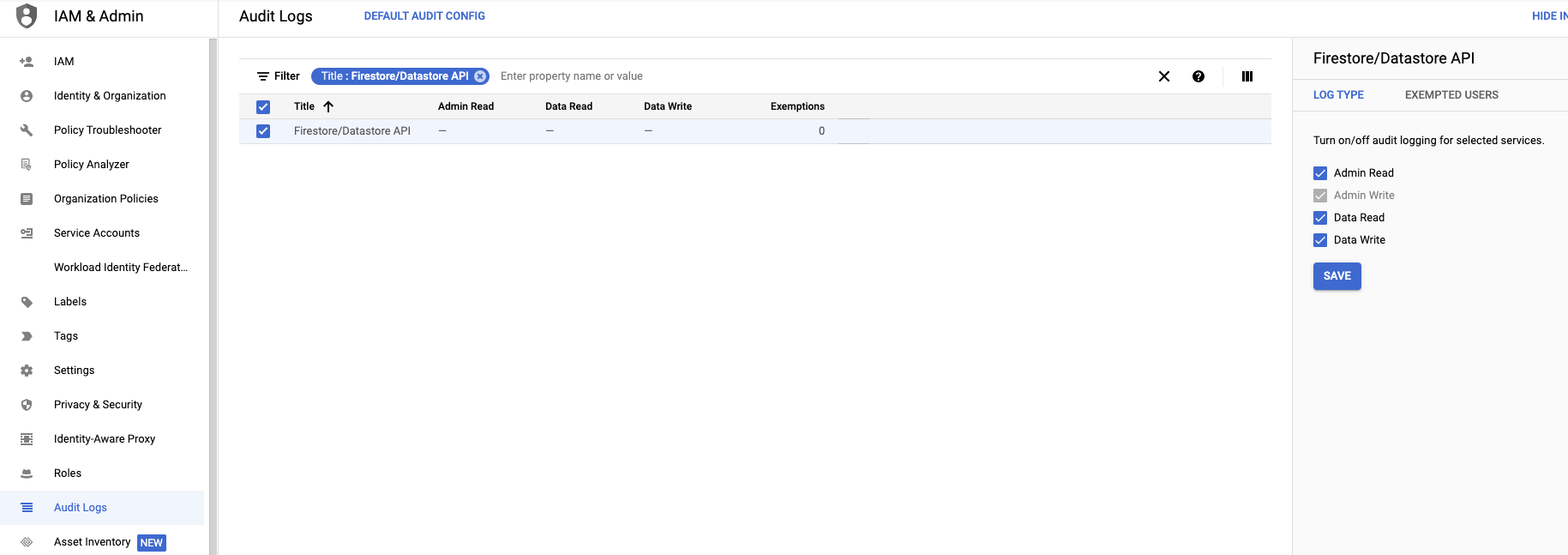This screenshot has width=1568, height=555.
Task: Click the disabled Admin Write checkbox
Action: point(1320,196)
